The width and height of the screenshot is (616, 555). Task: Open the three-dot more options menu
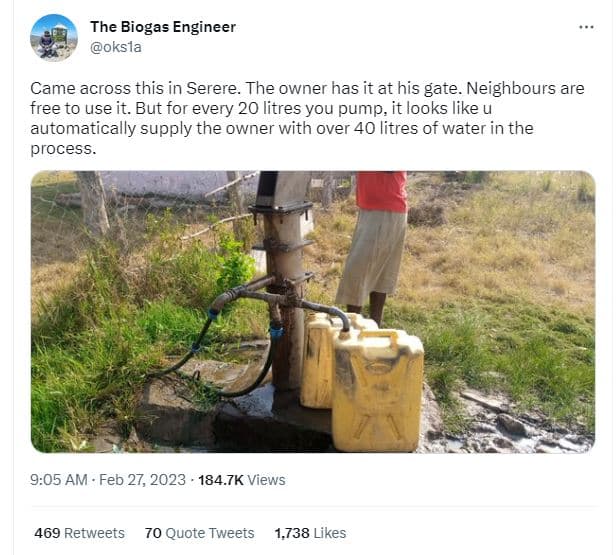tap(586, 27)
